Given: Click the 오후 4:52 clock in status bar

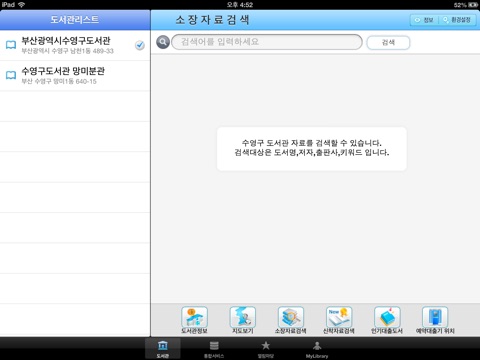Looking at the screenshot, I should [240, 5].
